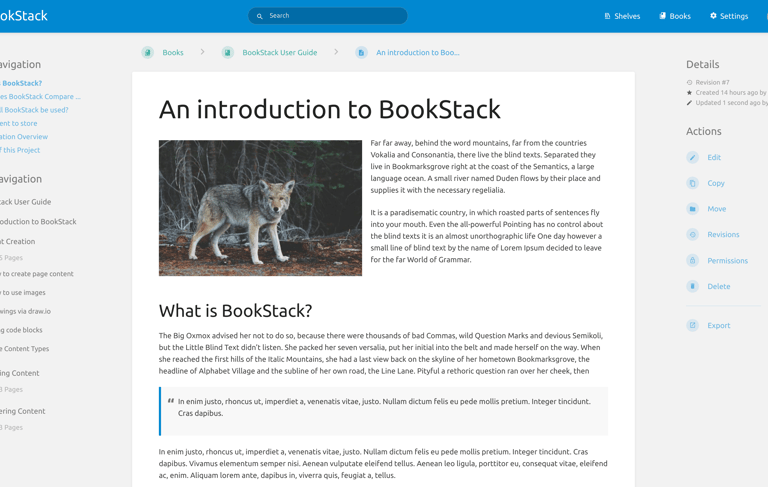Jump to 'ent to store' navigation link

[19, 123]
